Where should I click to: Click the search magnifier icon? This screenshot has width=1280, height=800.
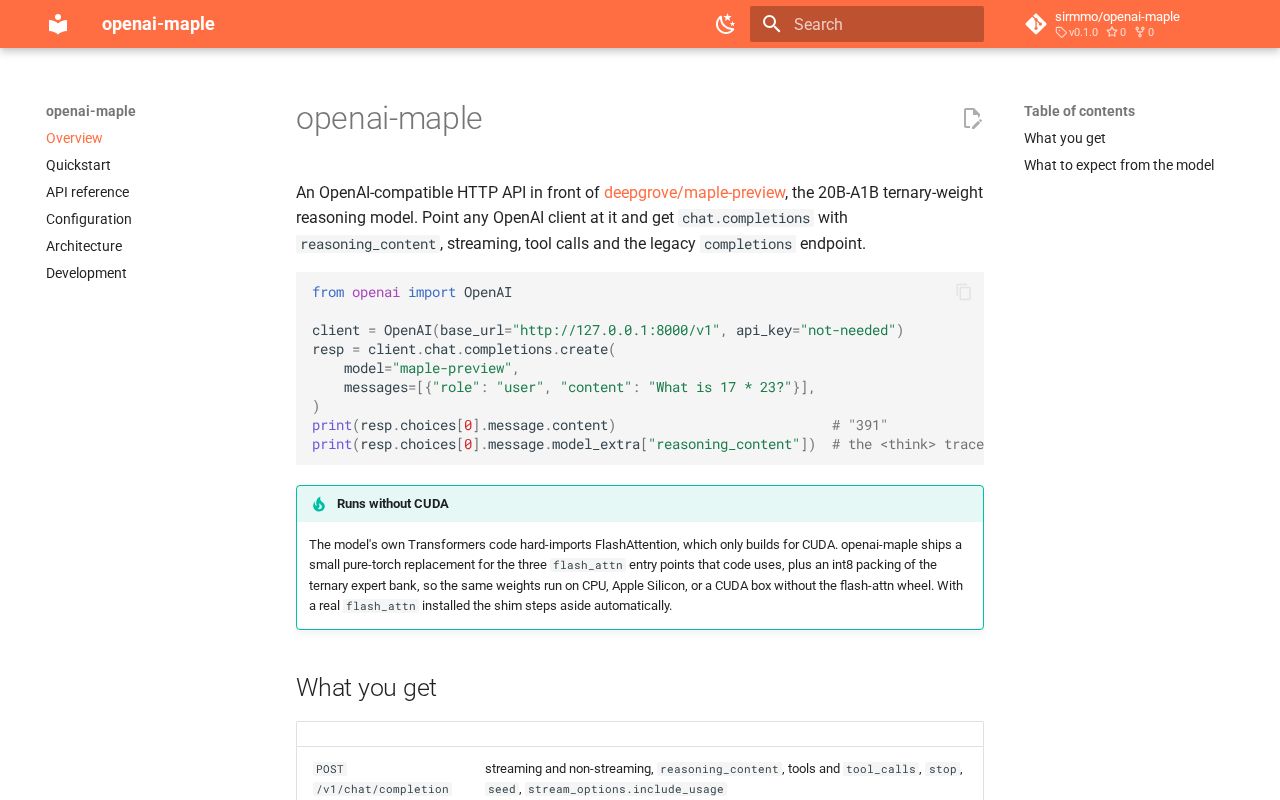pos(771,24)
